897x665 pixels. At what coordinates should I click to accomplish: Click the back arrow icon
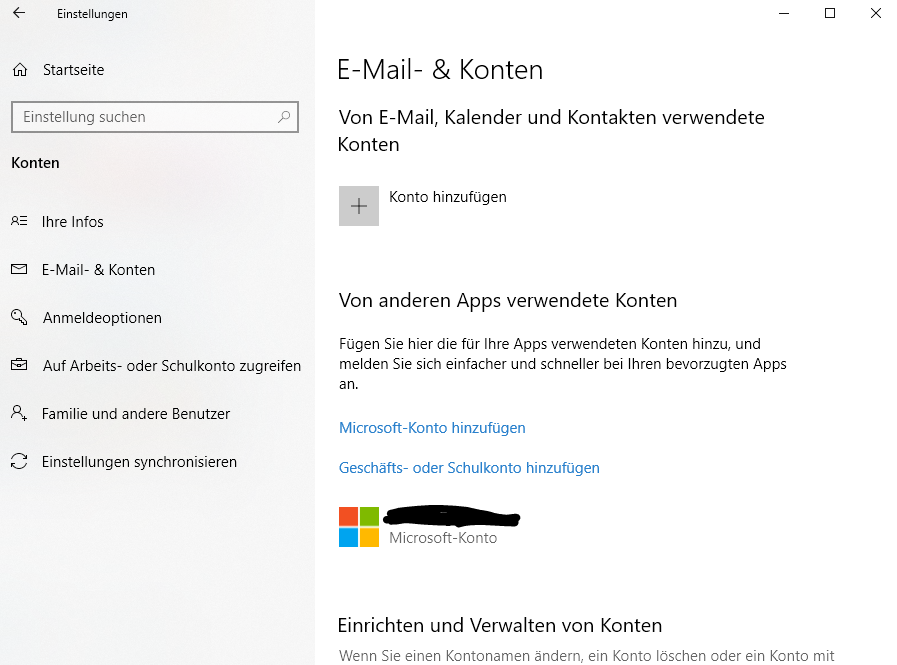[19, 14]
